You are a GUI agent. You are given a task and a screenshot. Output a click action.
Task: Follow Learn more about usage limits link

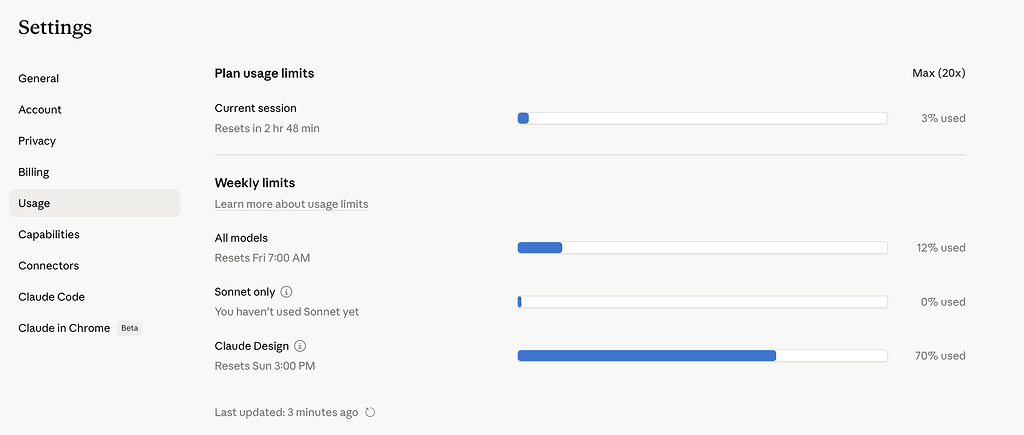tap(291, 204)
